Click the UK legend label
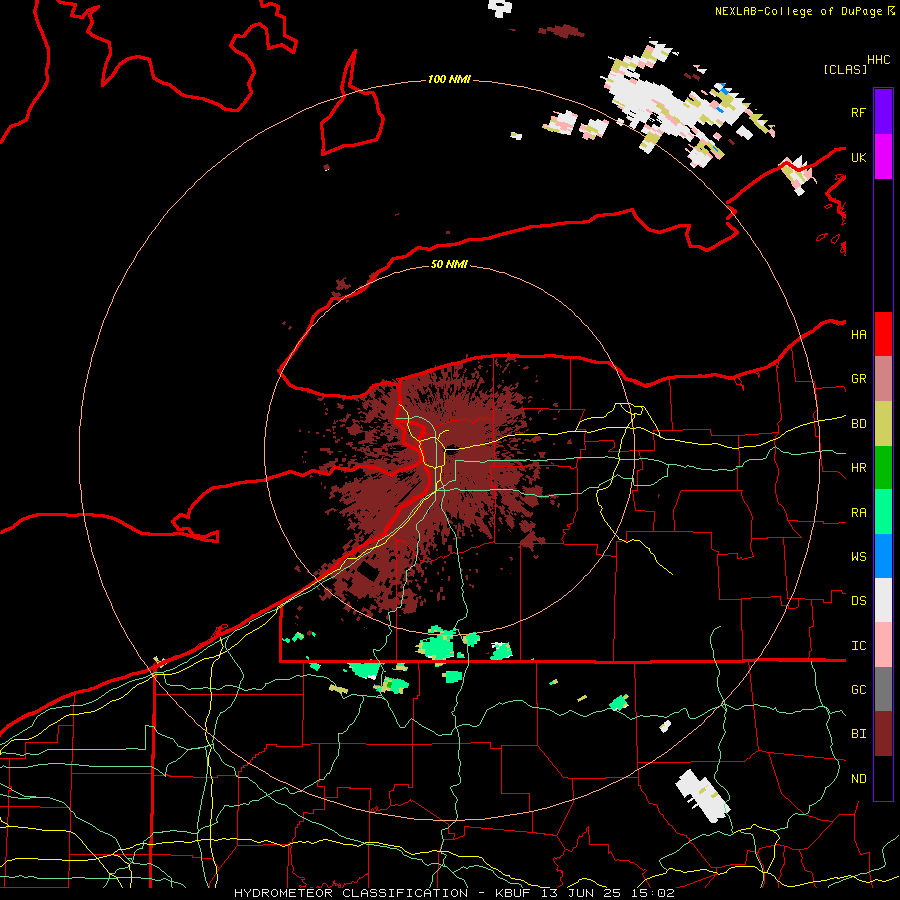900x900 pixels. click(858, 157)
